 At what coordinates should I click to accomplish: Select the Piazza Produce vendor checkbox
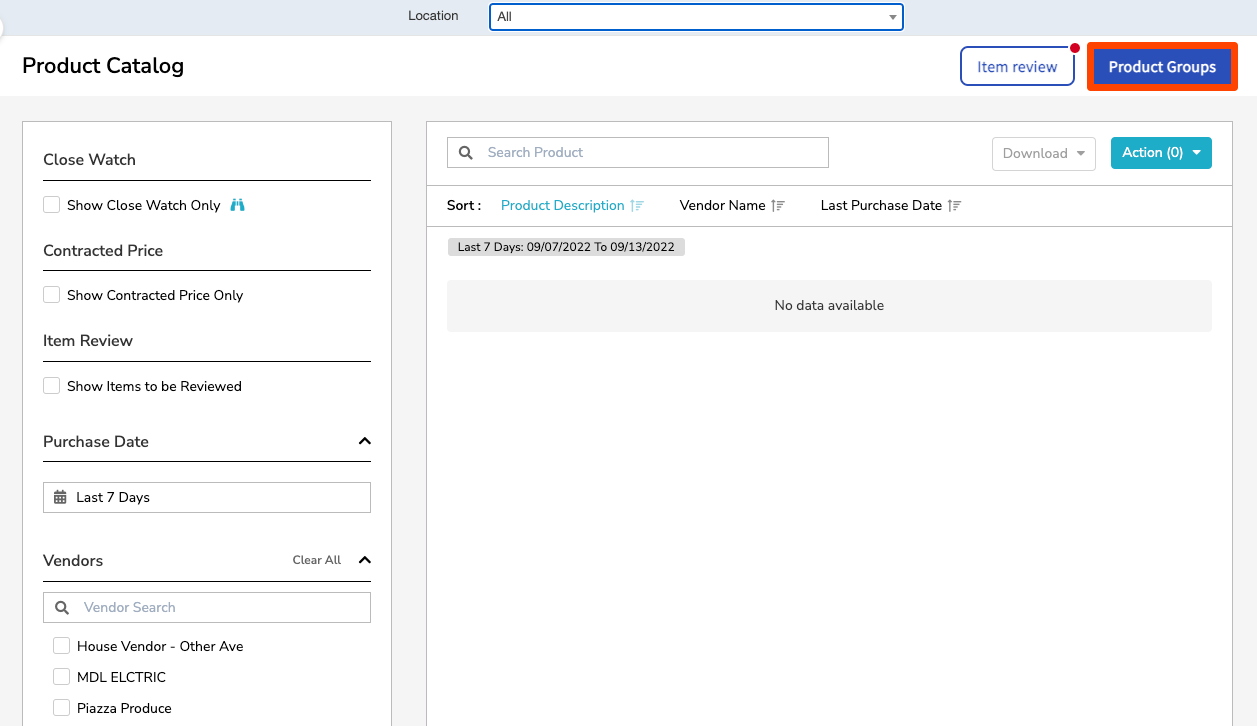tap(61, 707)
